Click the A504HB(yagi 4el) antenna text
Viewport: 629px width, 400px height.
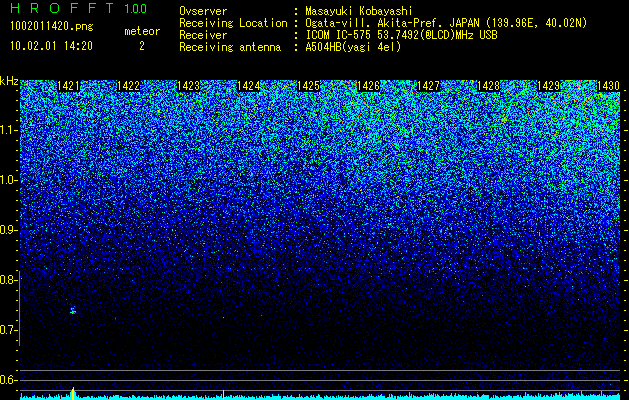coord(353,47)
